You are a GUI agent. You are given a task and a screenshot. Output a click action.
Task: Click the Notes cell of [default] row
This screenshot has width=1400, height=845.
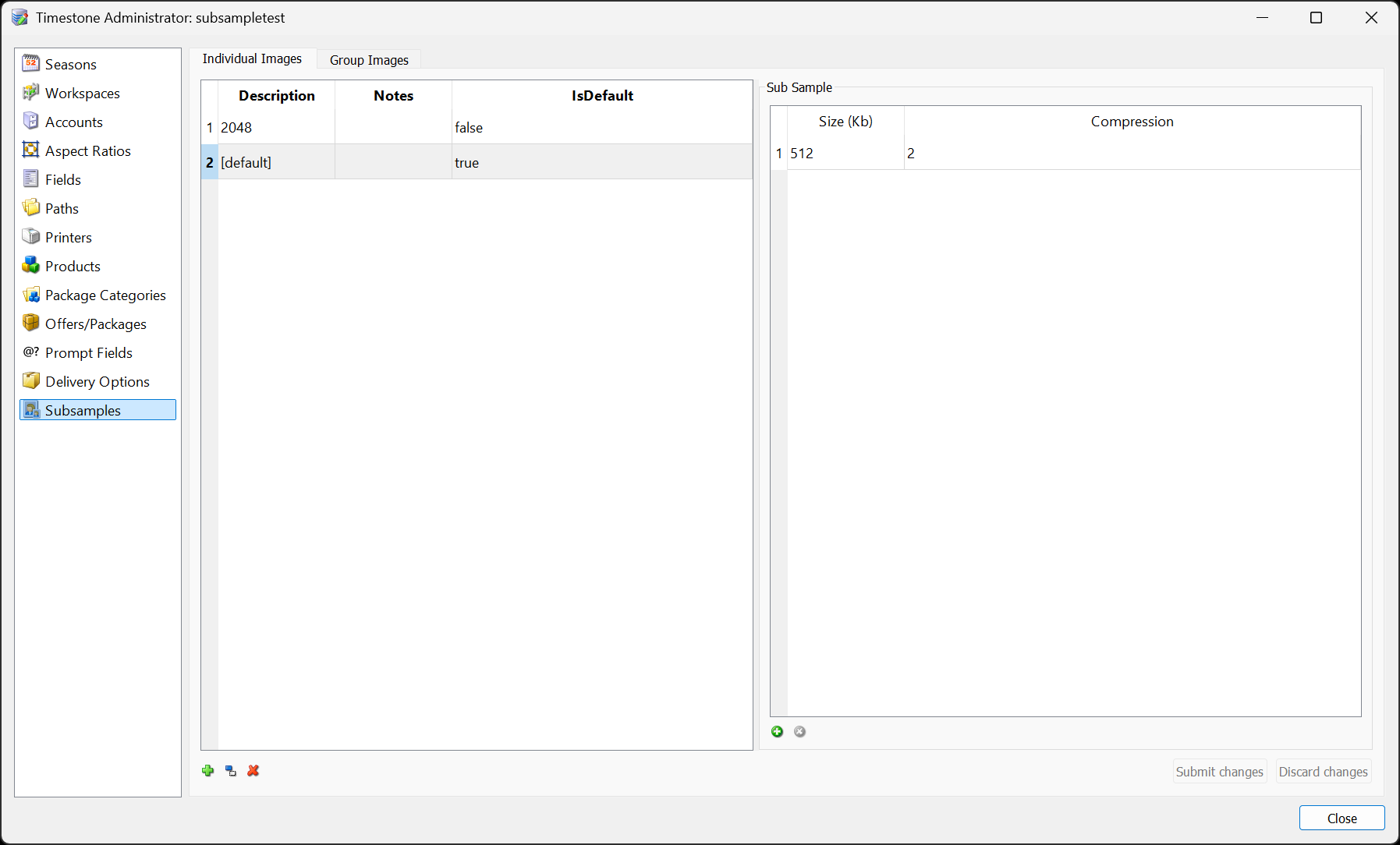pos(394,162)
